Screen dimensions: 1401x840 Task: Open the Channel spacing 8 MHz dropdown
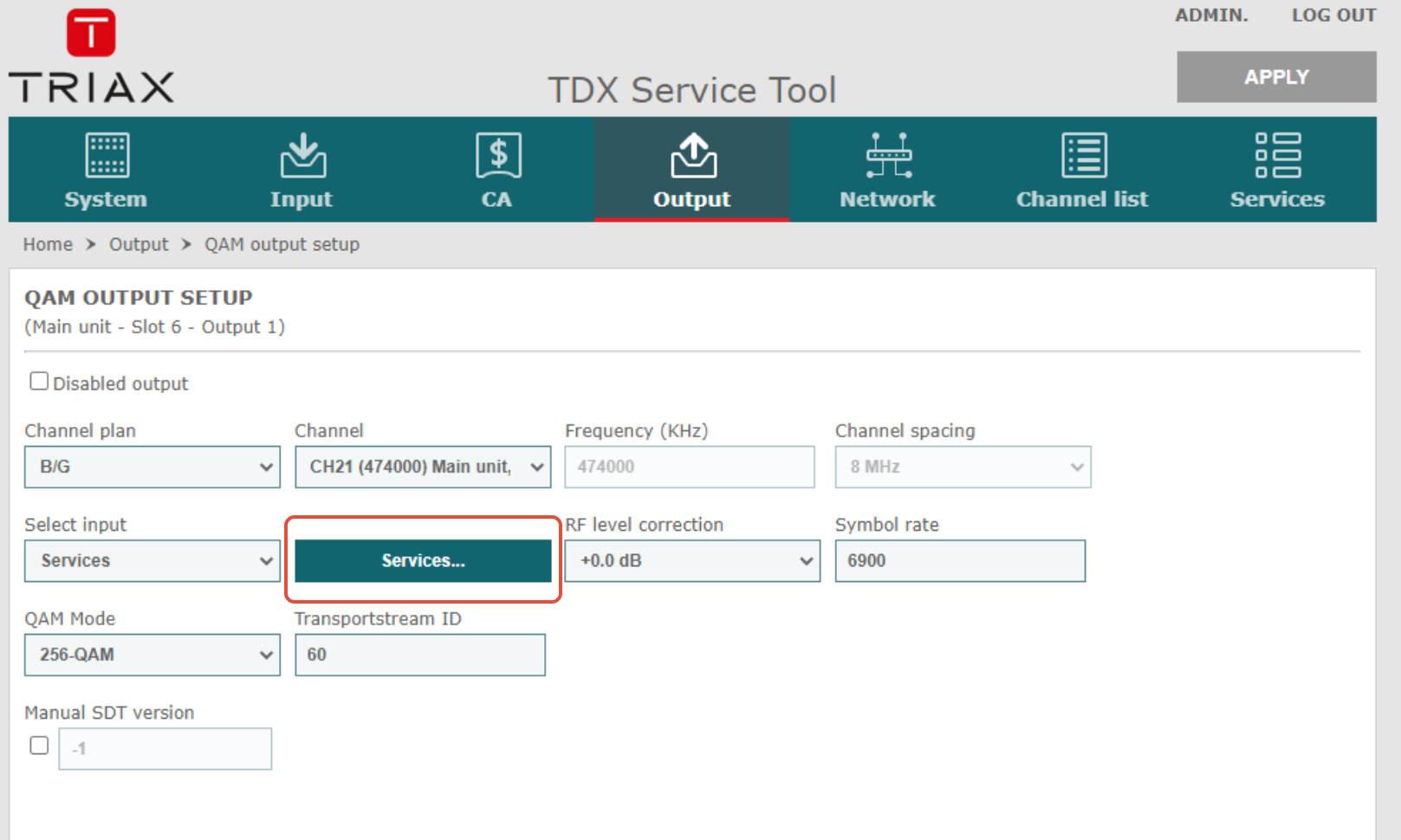point(963,467)
